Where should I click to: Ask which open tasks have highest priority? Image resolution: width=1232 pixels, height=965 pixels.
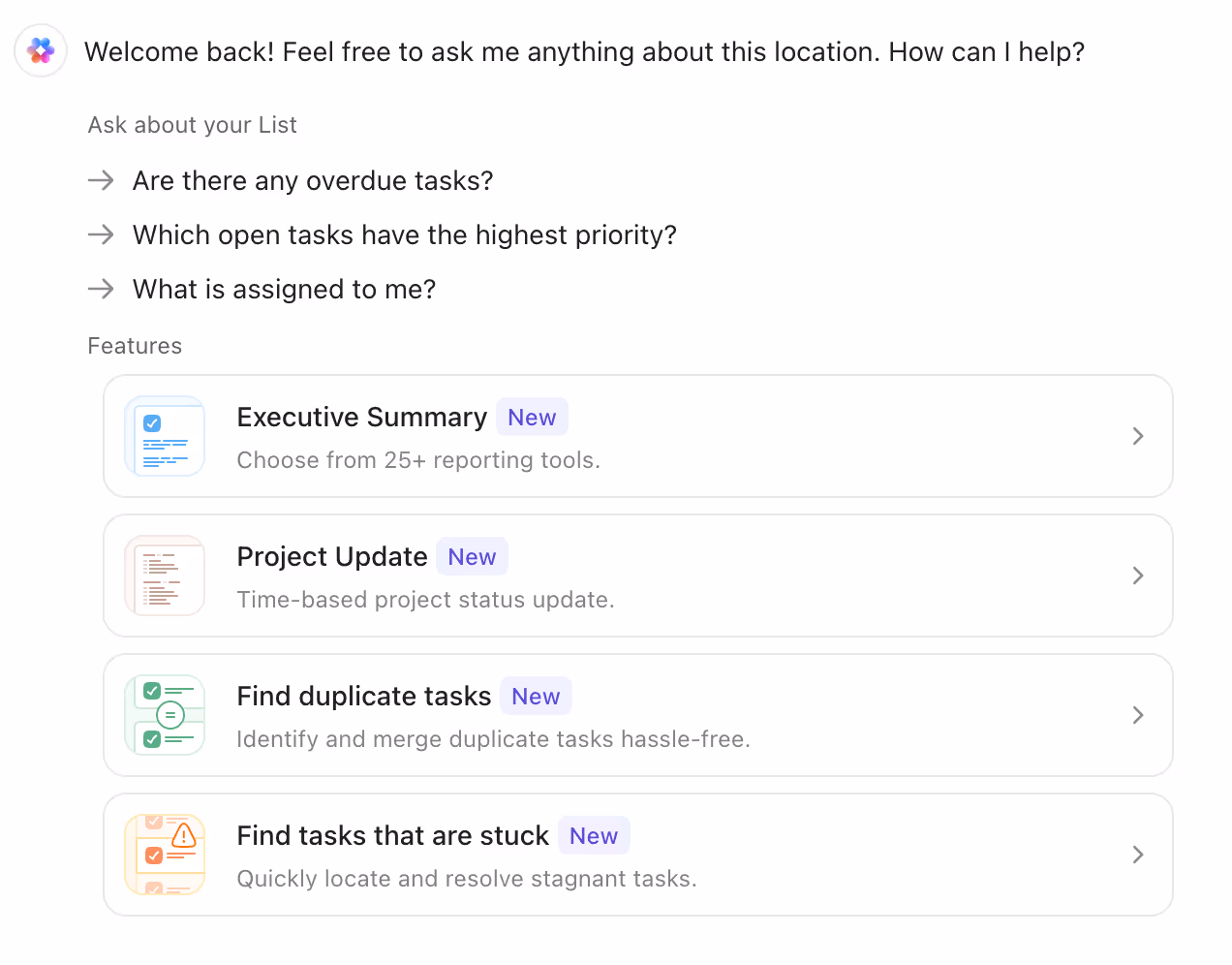pyautogui.click(x=404, y=235)
